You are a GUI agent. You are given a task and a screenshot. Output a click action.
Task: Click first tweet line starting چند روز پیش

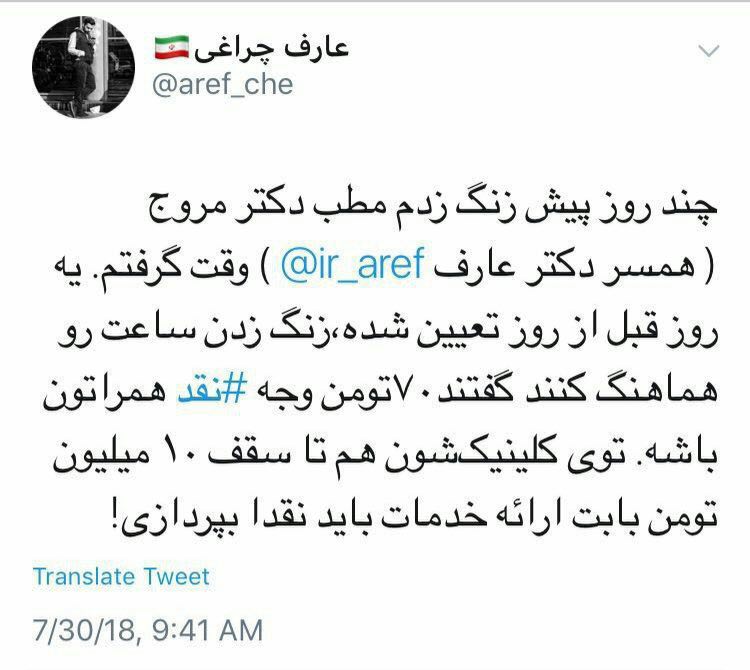point(433,206)
